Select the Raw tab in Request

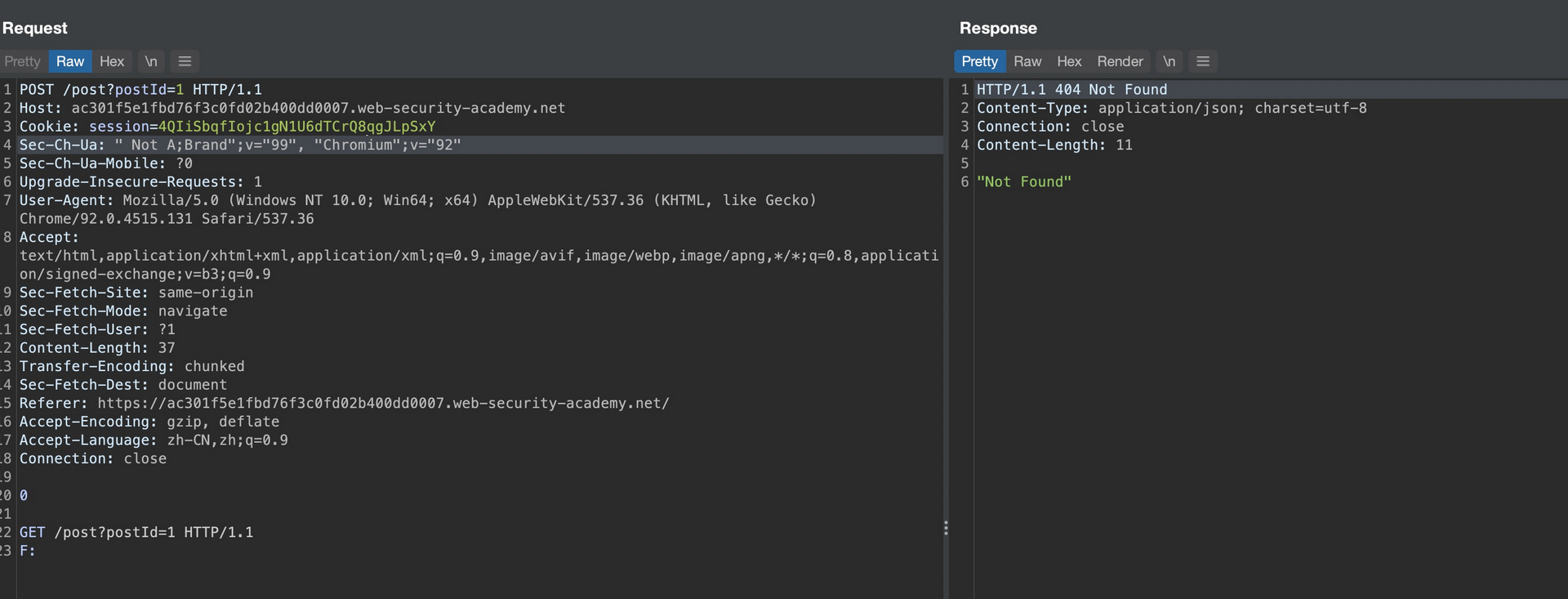tap(70, 61)
